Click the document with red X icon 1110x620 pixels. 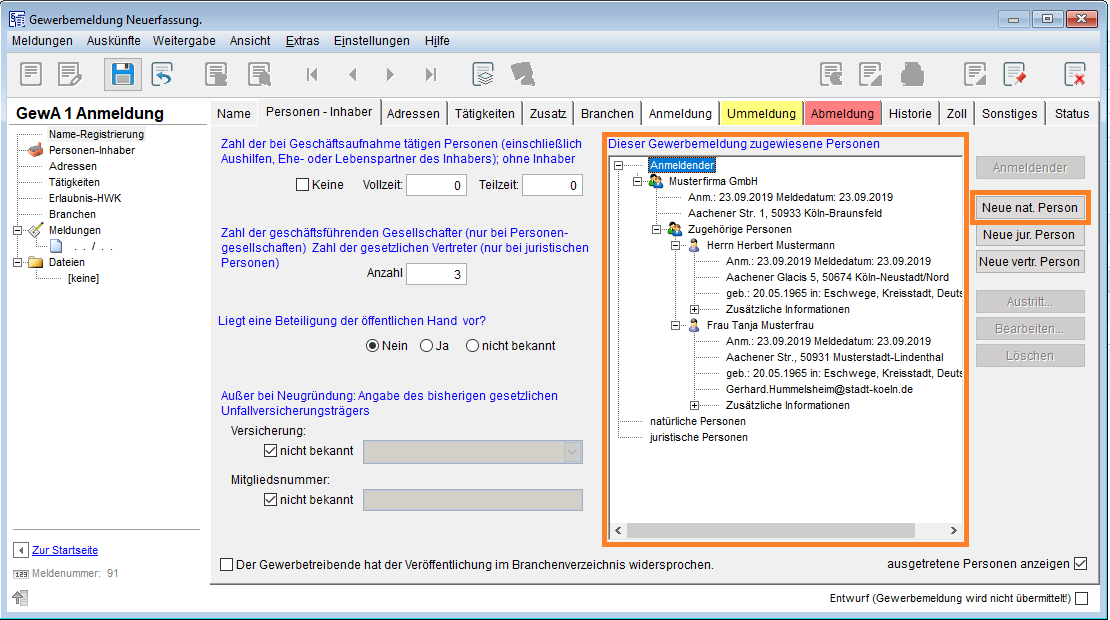point(1075,74)
